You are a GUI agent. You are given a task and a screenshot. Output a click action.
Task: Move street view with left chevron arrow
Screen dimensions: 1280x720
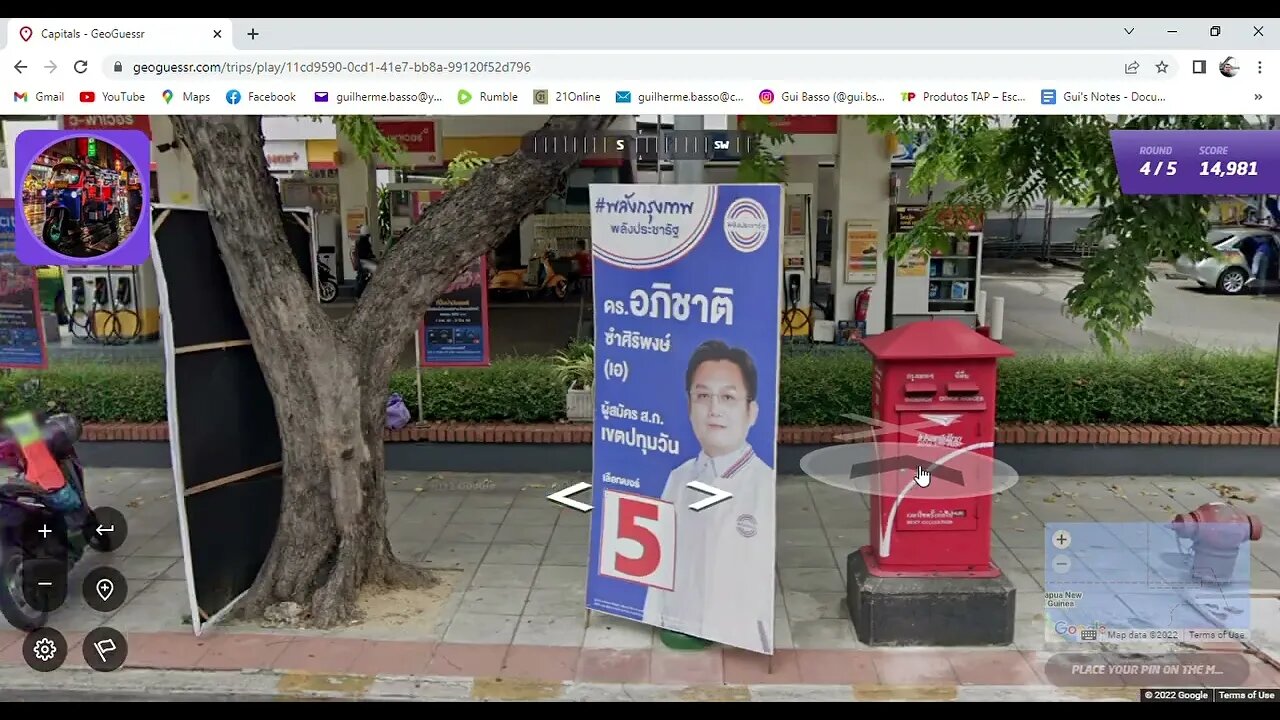pos(570,496)
